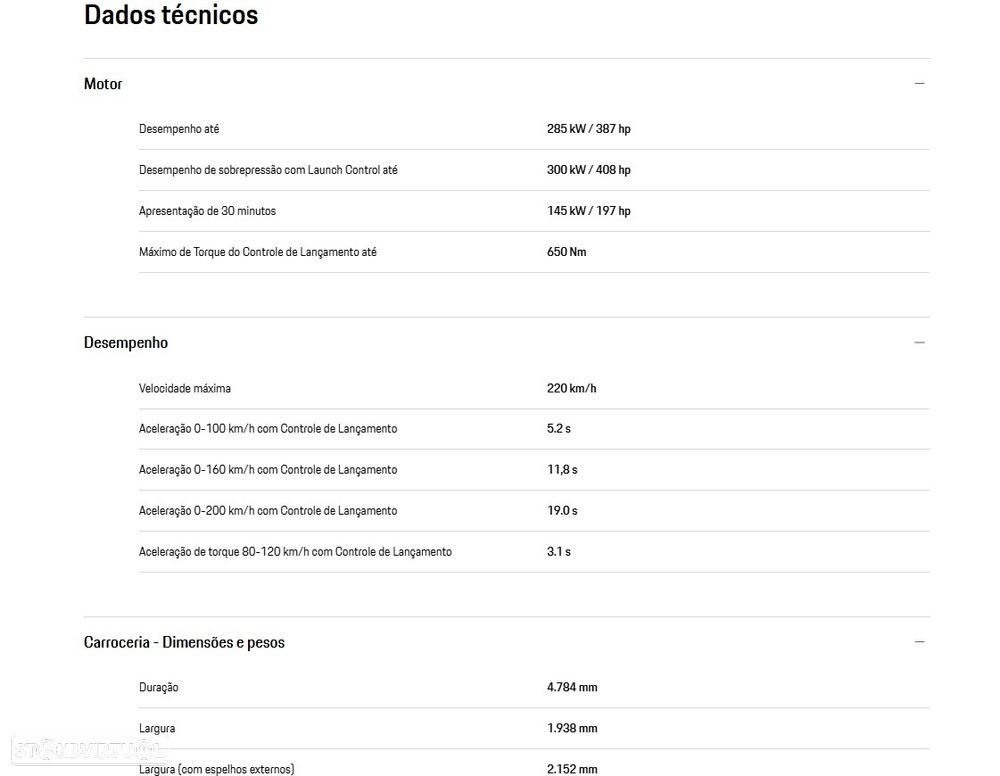The image size is (1000, 776).
Task: Click the Dados técnicos title
Action: [171, 15]
